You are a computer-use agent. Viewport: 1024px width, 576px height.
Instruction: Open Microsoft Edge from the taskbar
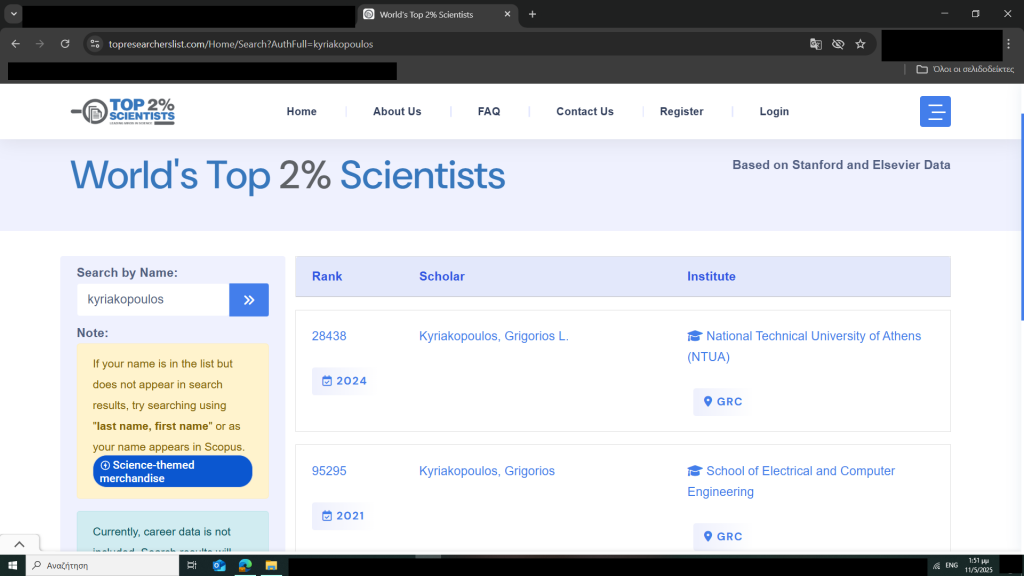click(245, 566)
